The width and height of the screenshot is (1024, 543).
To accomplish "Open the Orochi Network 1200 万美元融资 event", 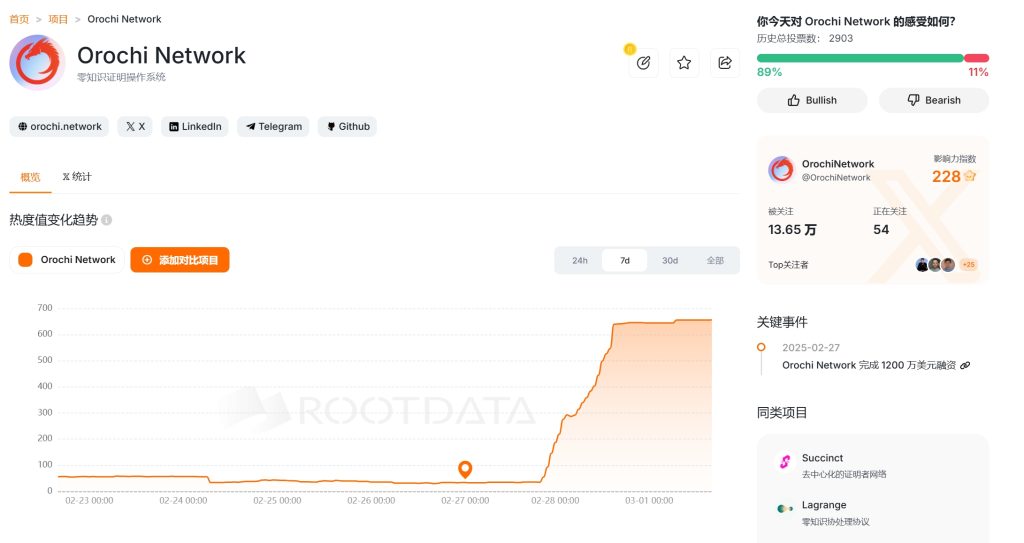I will (869, 365).
